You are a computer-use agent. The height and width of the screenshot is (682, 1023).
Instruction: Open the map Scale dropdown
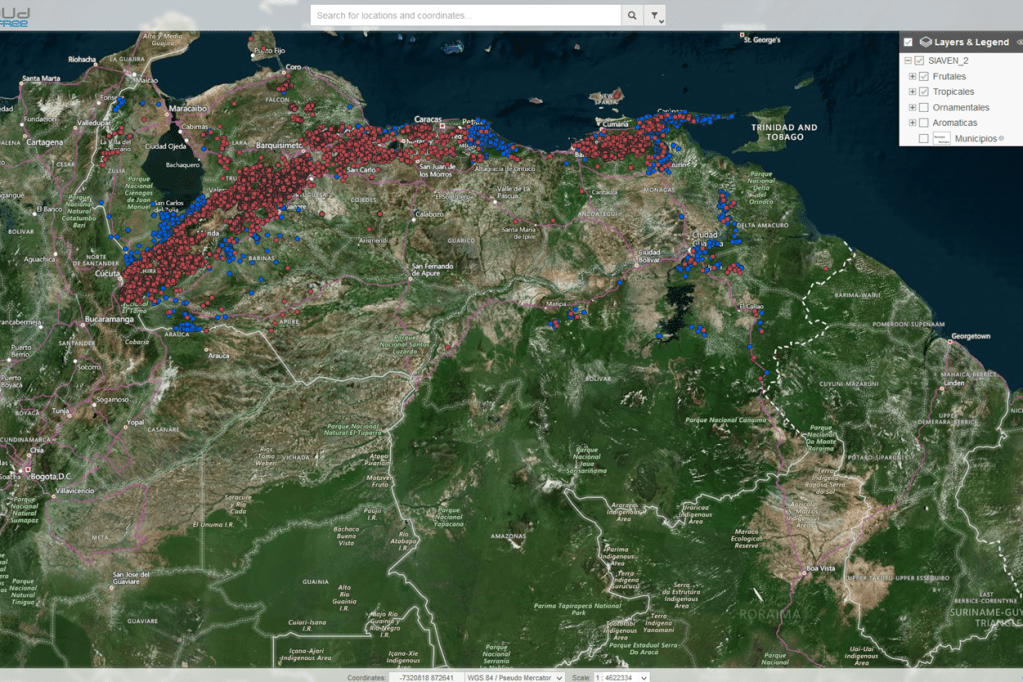tap(621, 677)
